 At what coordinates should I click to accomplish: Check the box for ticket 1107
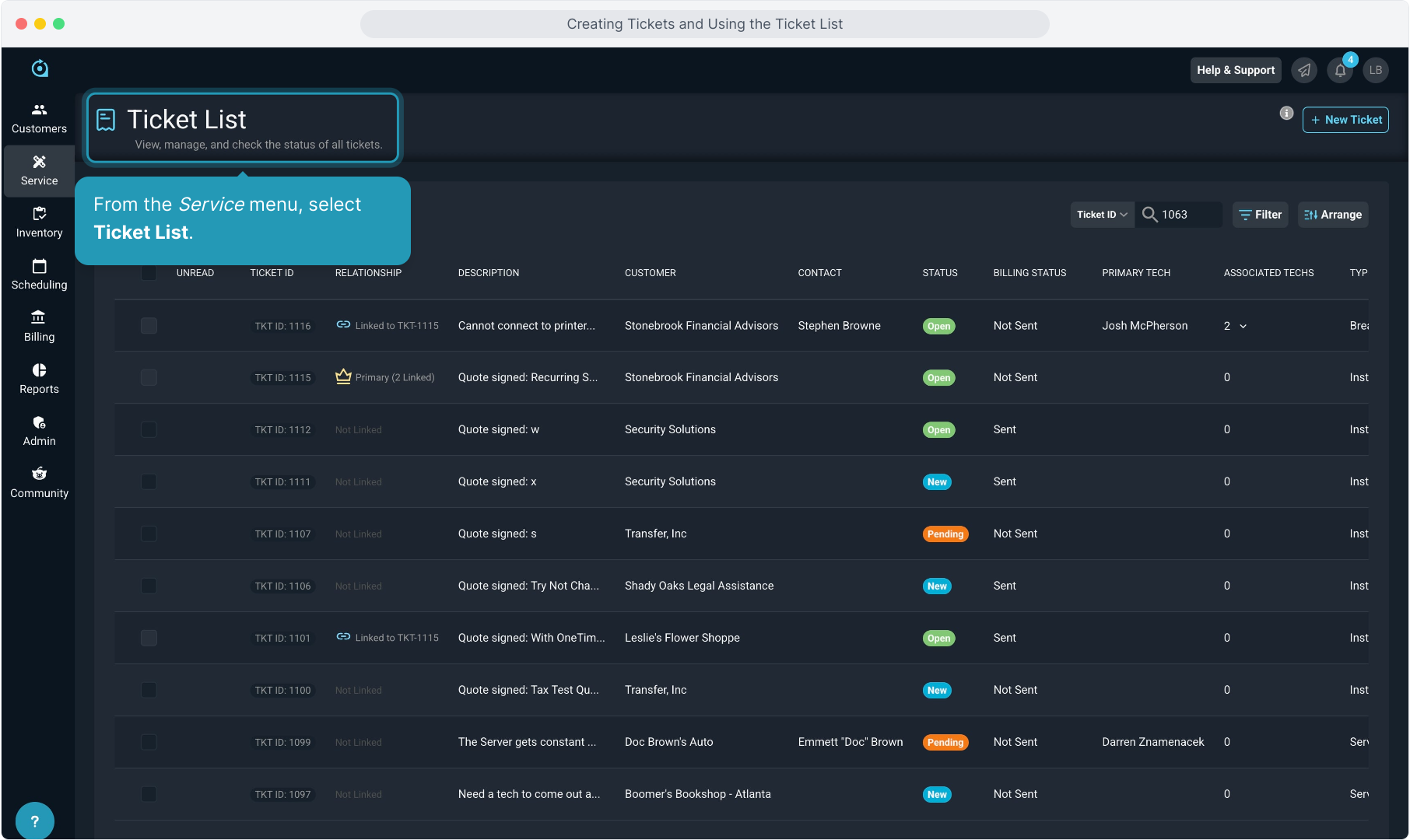click(149, 534)
